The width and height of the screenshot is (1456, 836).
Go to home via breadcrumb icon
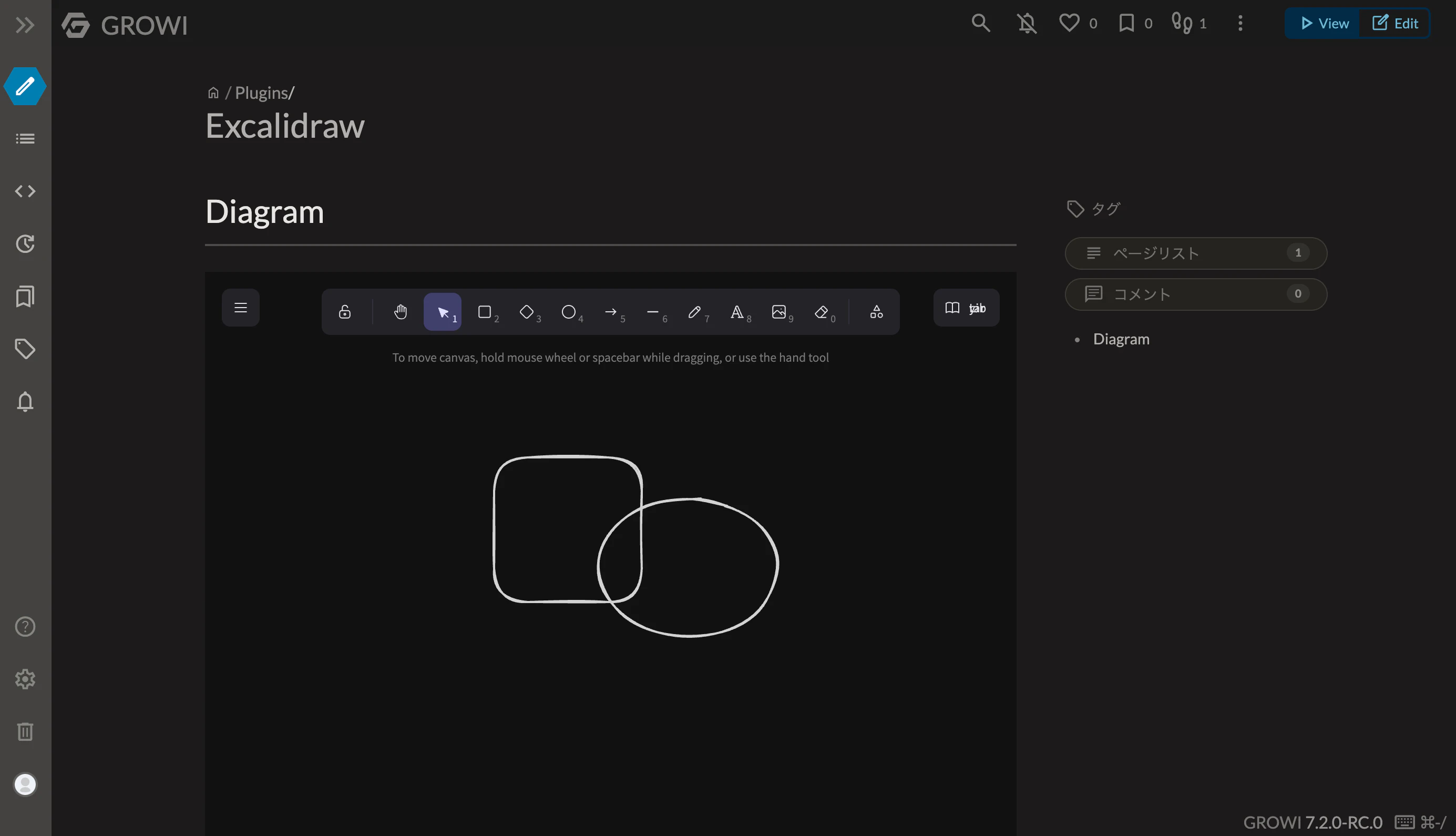pyautogui.click(x=213, y=93)
